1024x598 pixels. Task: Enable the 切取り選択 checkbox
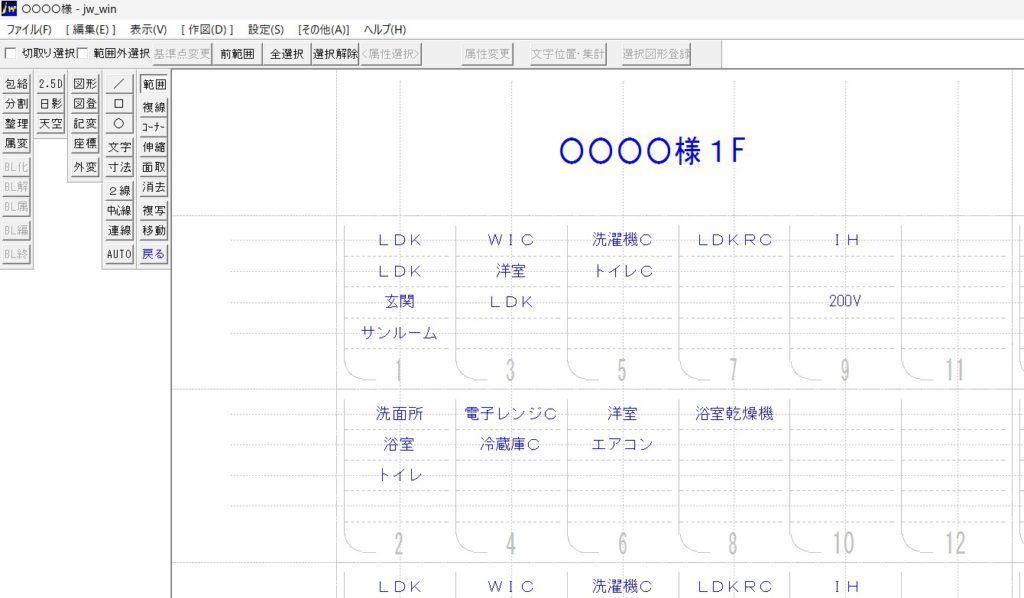[11, 53]
